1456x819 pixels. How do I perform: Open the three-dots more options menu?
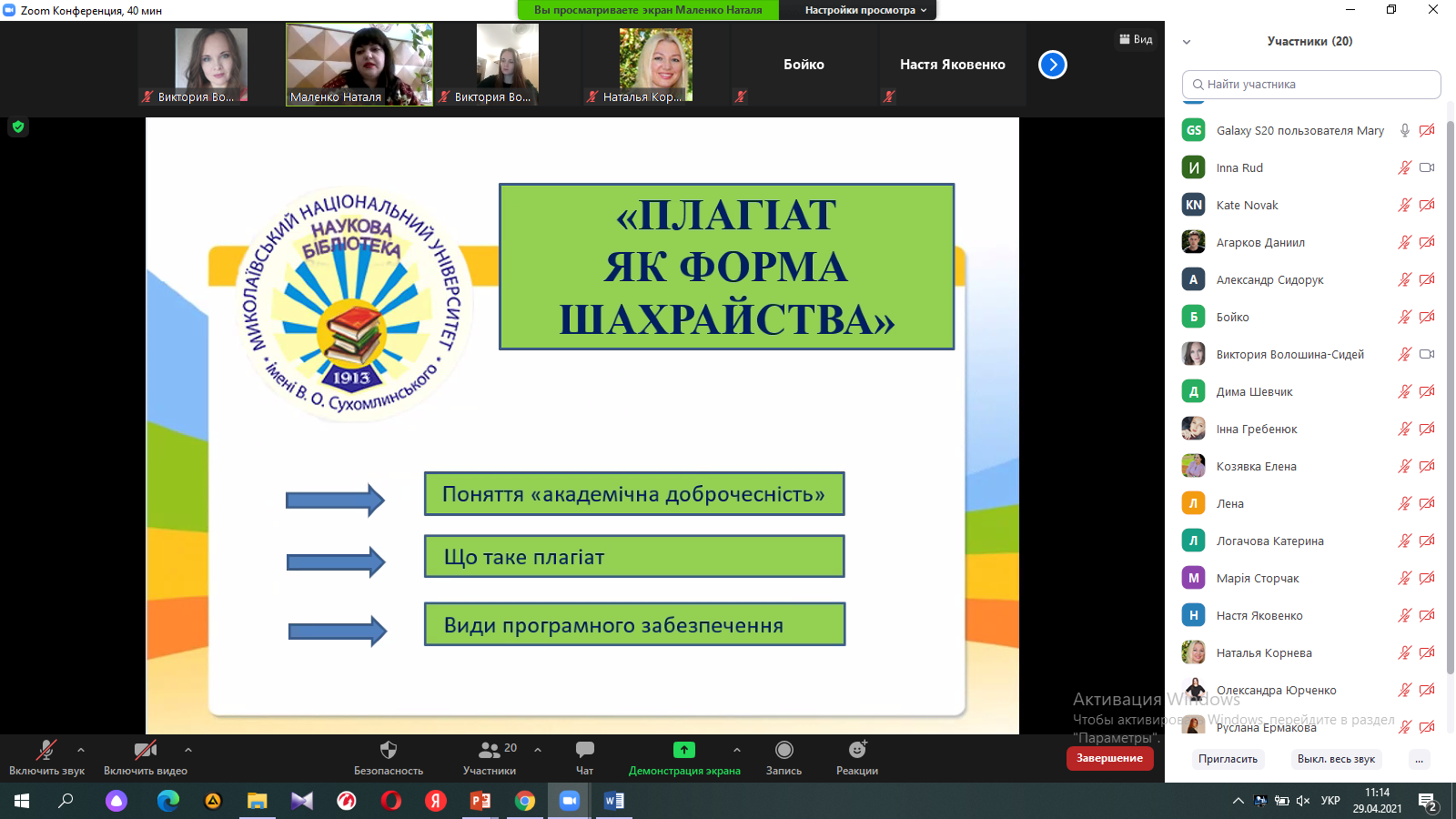[1419, 759]
